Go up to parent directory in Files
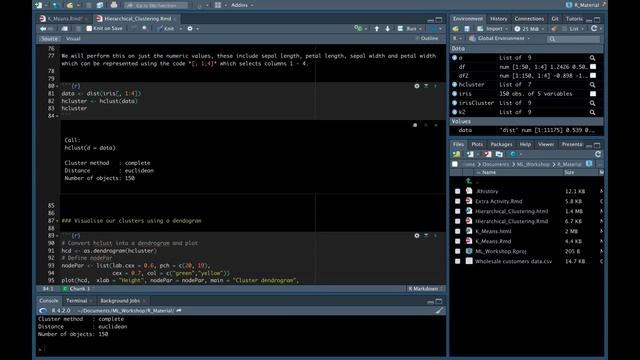Viewport: 640px width, 360px height. [x=469, y=181]
